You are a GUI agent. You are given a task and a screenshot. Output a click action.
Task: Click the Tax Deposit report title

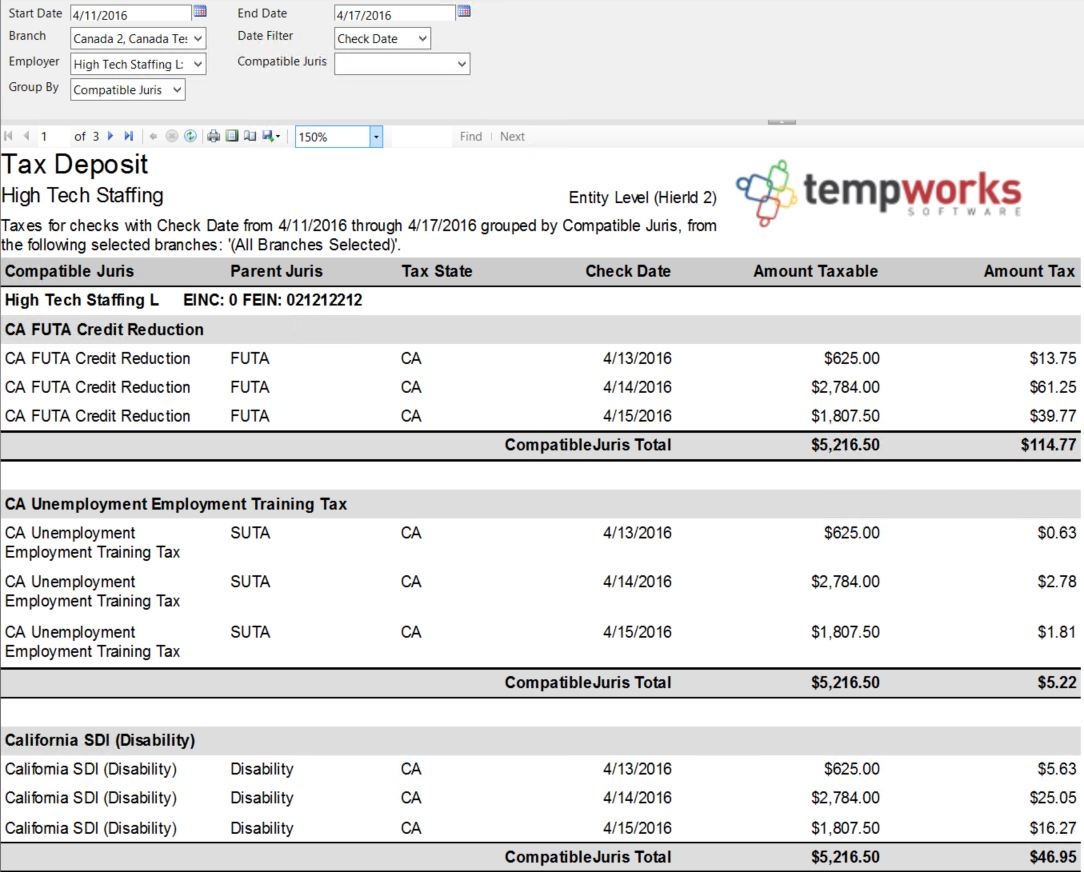click(75, 165)
